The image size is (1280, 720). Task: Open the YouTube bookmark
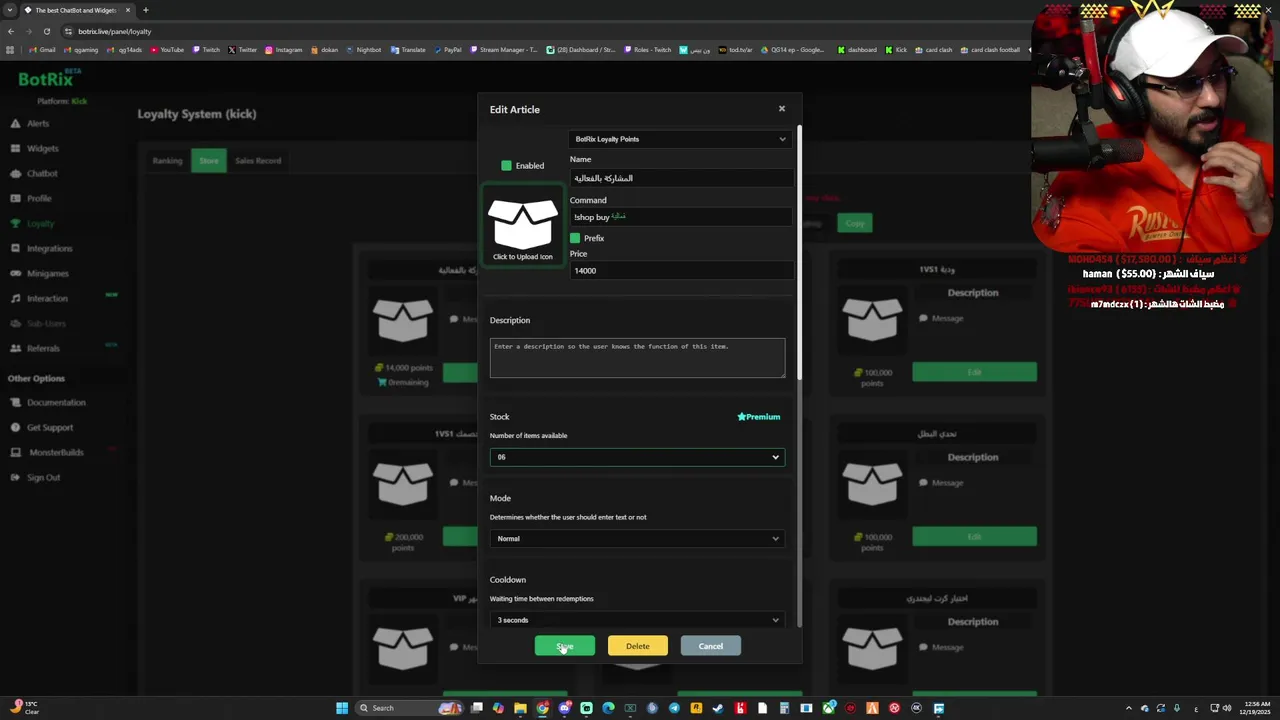coord(167,50)
